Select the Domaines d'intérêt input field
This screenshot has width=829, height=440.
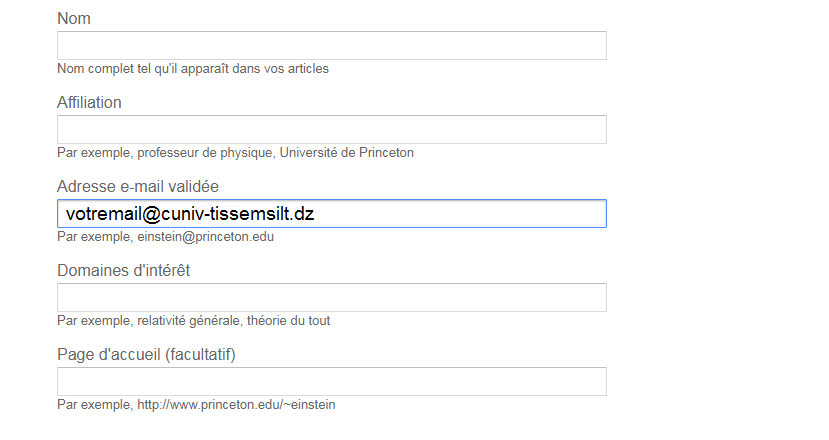click(331, 298)
